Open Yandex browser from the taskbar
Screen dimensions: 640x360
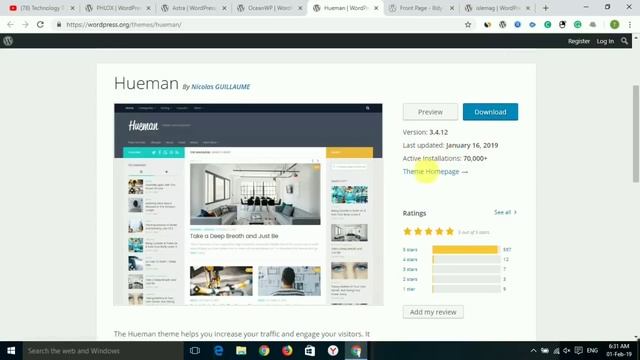pos(333,351)
